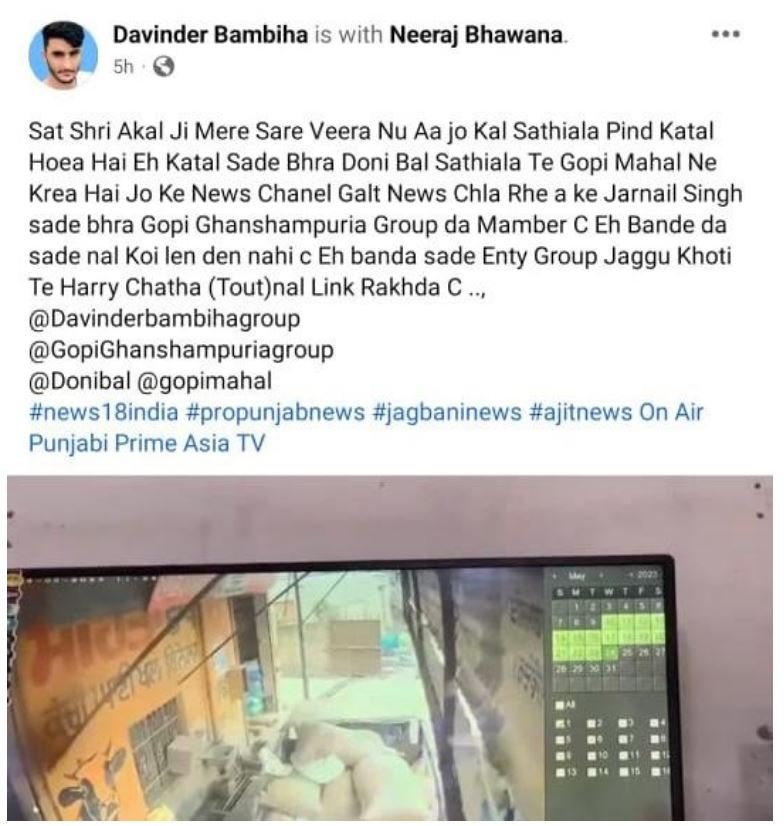Image resolution: width=784 pixels, height=826 pixels.
Task: Go to previous year before 2023
Action: pos(631,575)
